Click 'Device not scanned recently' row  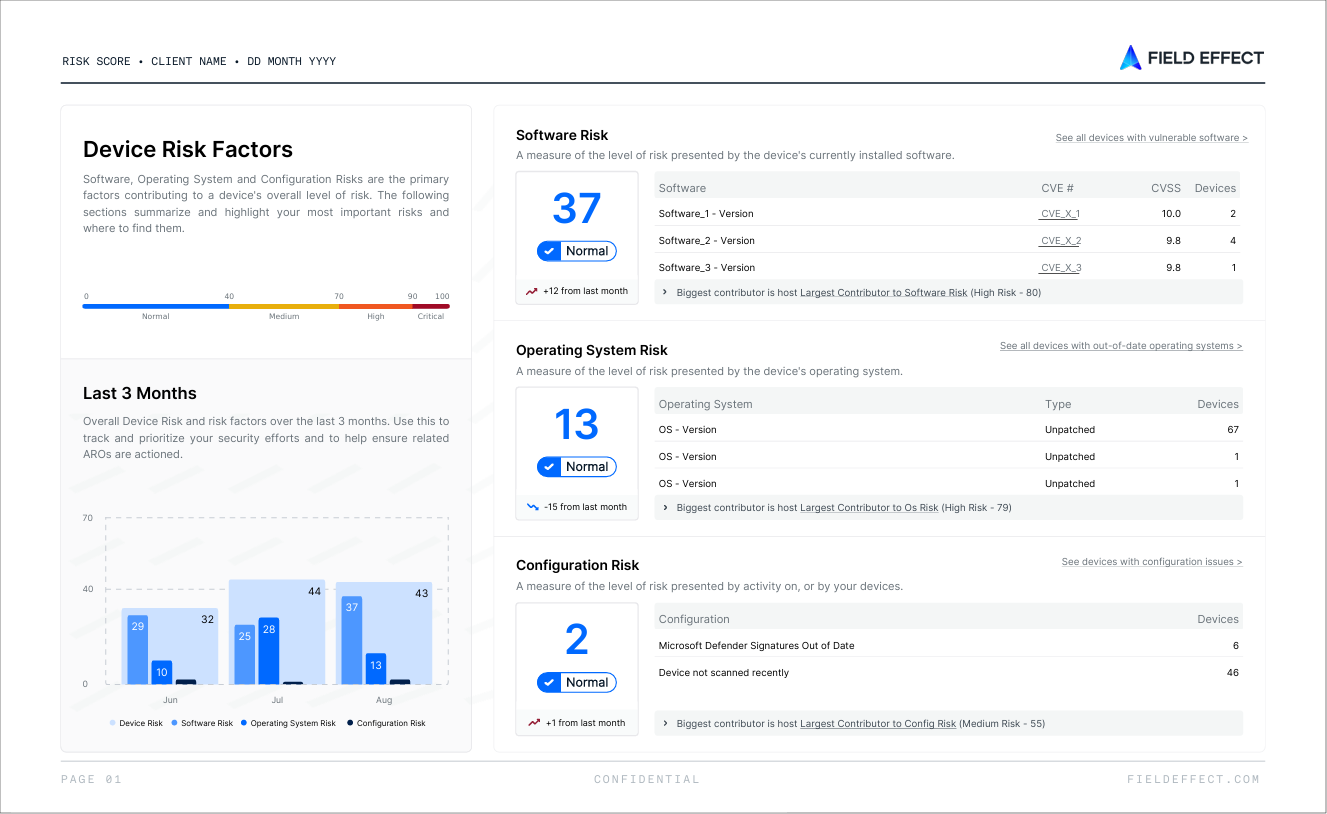(948, 673)
